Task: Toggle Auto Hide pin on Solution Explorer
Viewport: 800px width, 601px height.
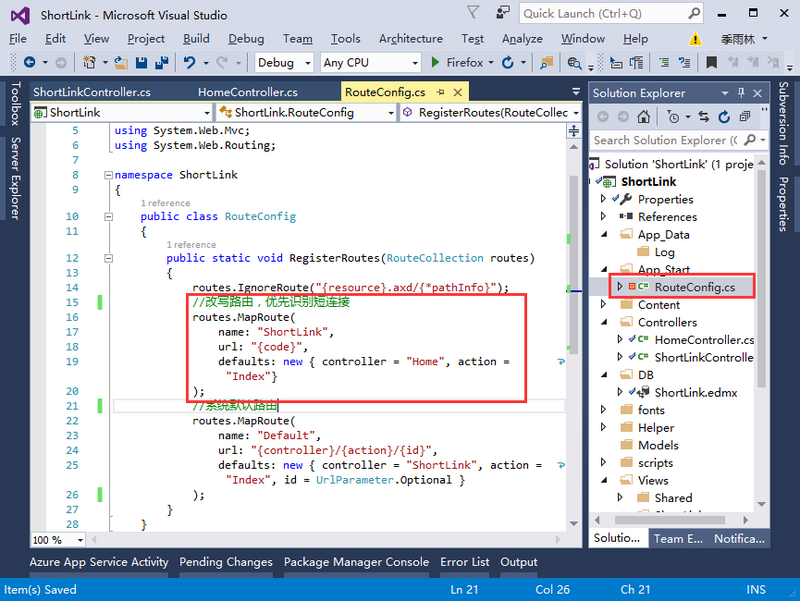Action: tap(741, 93)
